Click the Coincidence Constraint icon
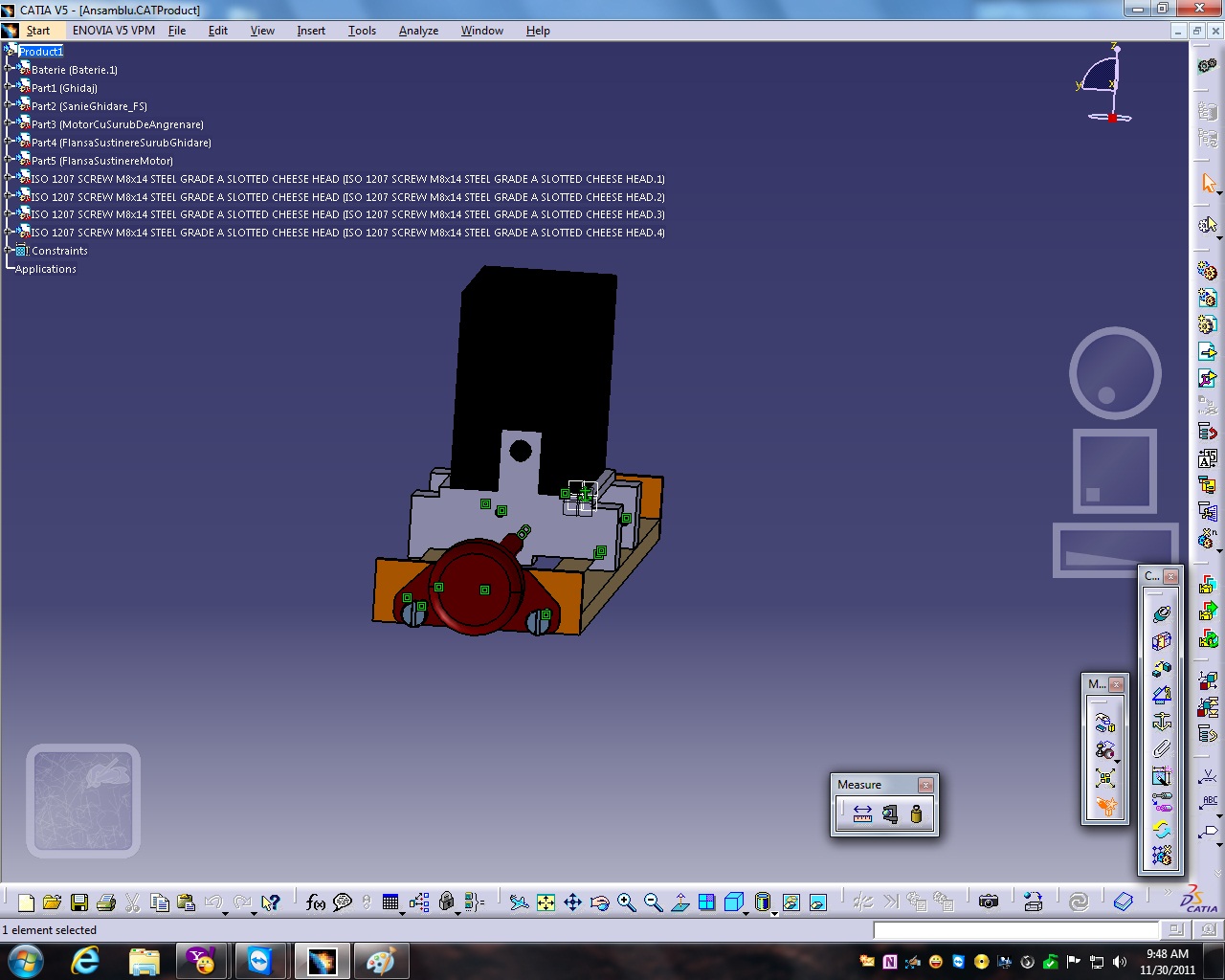 tap(1161, 613)
